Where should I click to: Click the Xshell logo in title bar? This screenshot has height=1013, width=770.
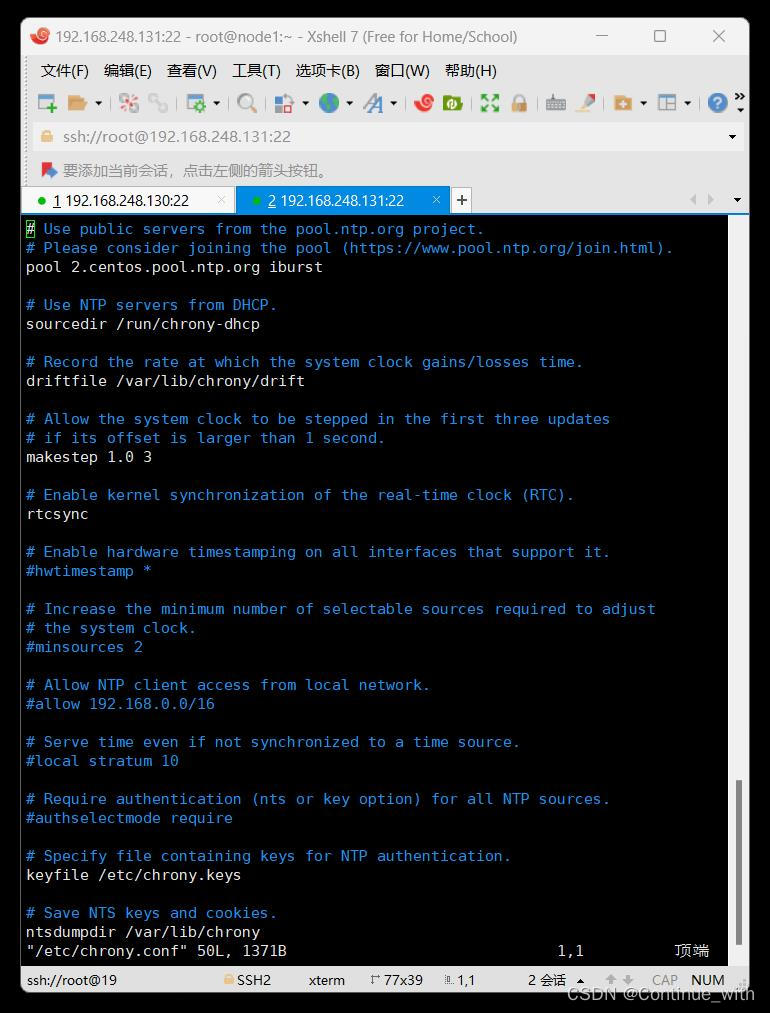tap(39, 36)
